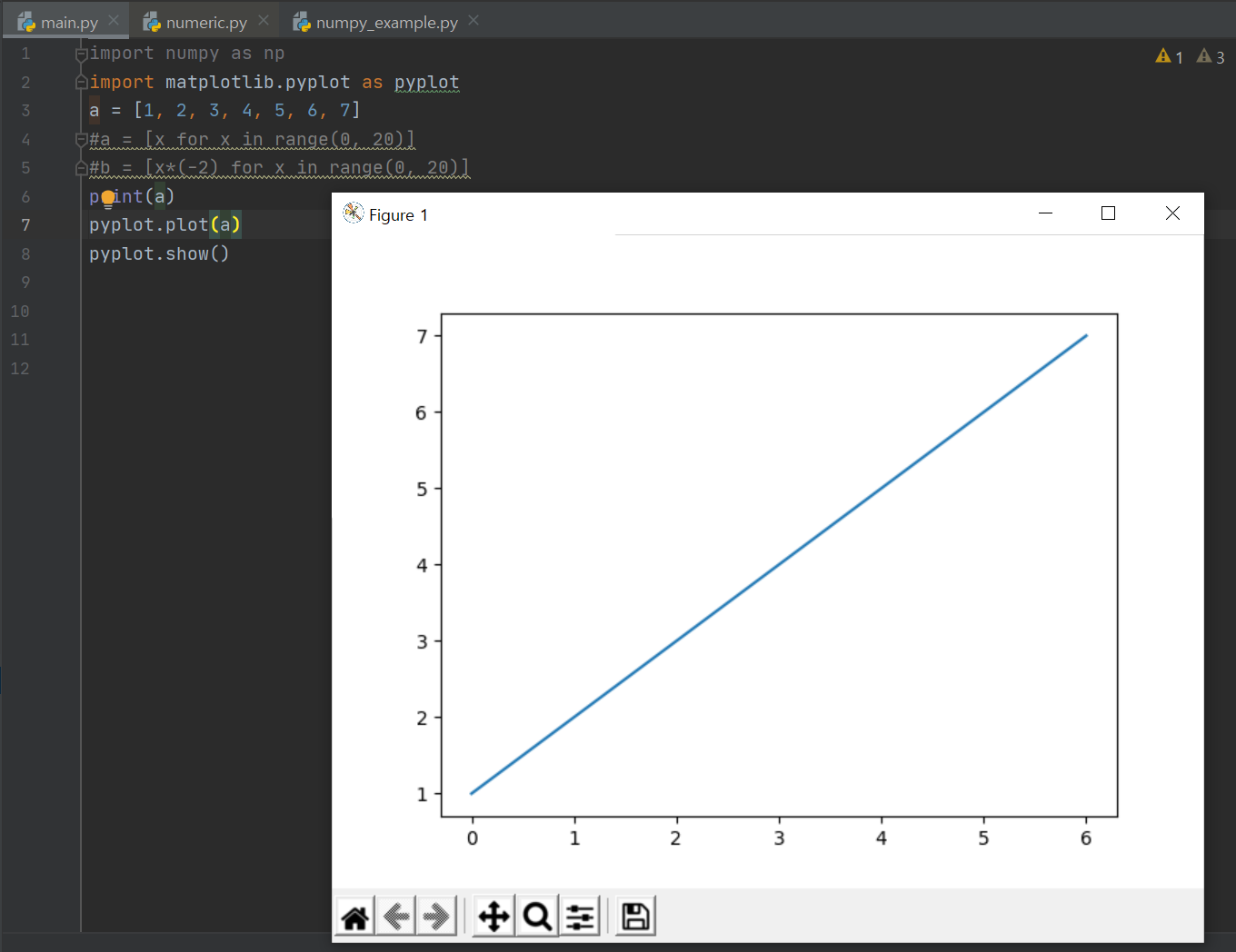
Task: Toggle the fold marker on line 4
Action: (81, 140)
